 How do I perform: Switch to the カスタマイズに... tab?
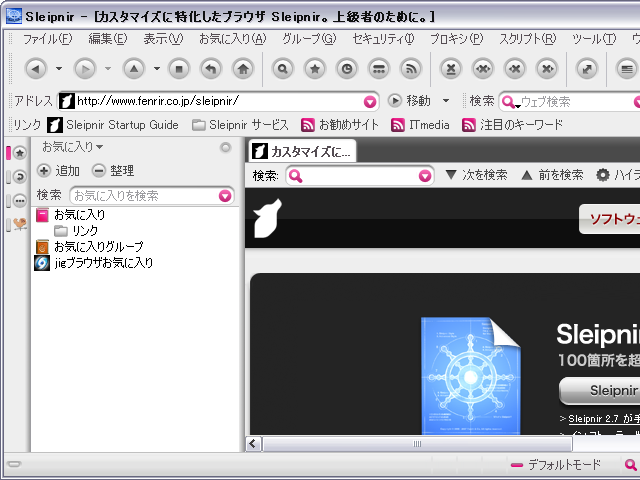pos(302,151)
